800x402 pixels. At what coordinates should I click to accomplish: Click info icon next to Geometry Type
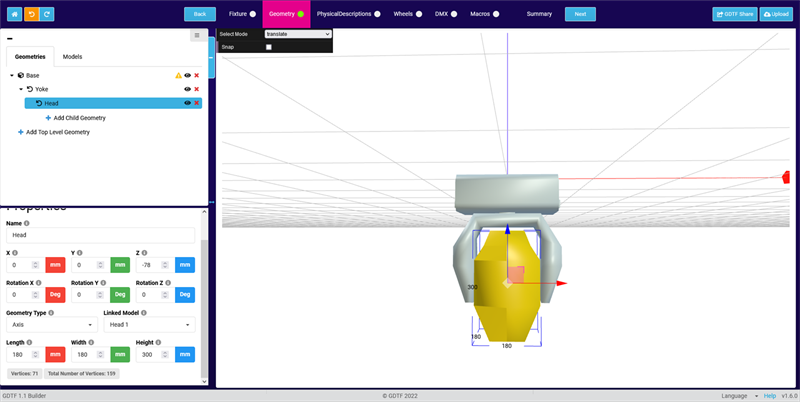[x=50, y=313]
